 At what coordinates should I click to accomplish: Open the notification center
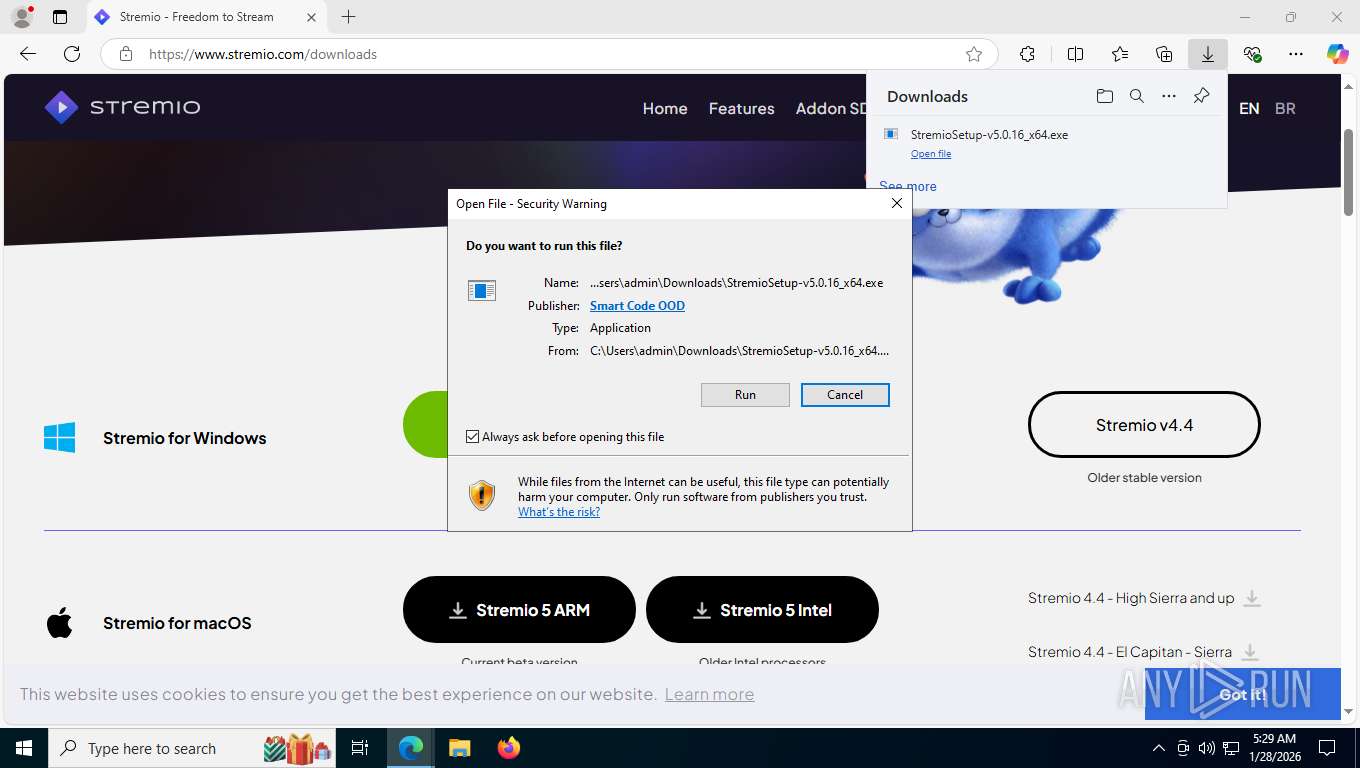[x=1327, y=748]
